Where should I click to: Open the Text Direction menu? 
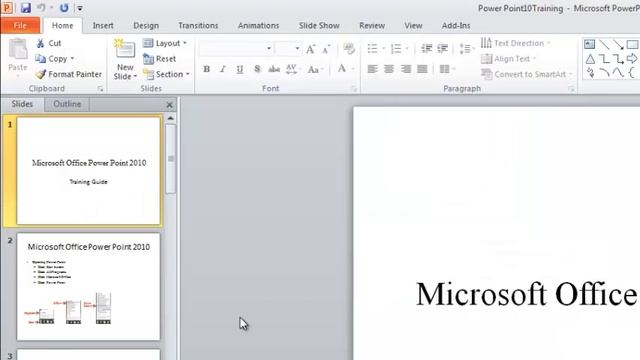click(x=516, y=43)
